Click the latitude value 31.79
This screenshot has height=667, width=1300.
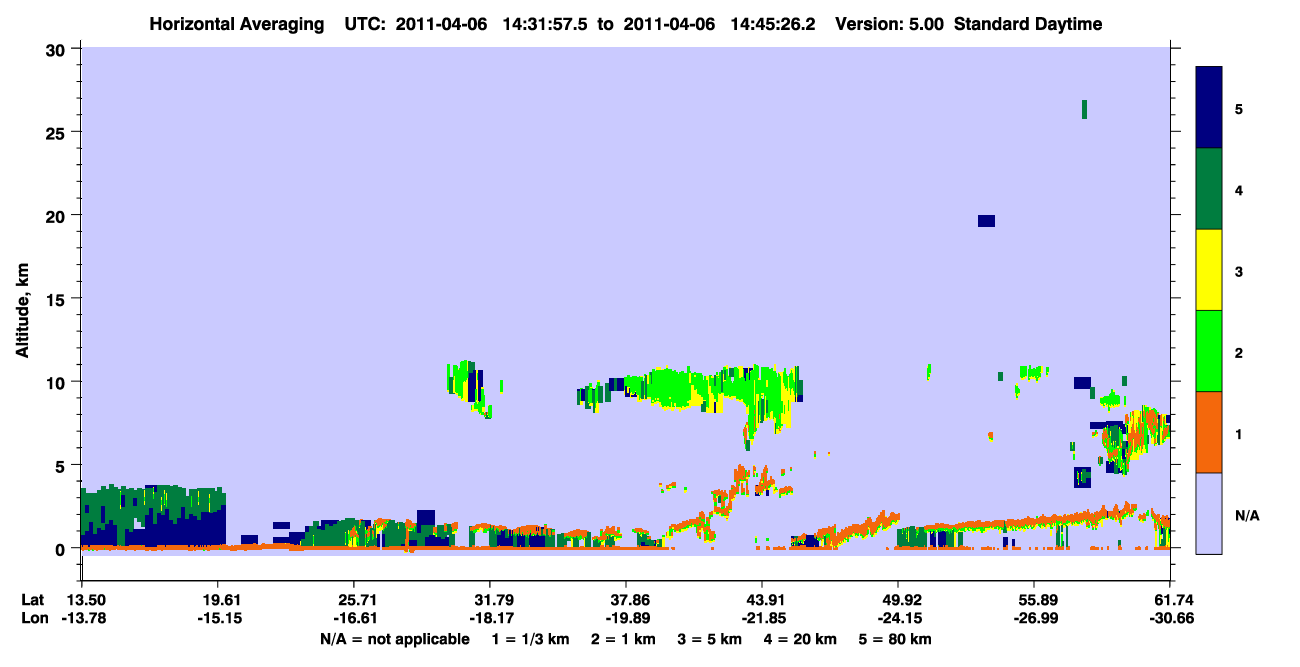click(490, 600)
